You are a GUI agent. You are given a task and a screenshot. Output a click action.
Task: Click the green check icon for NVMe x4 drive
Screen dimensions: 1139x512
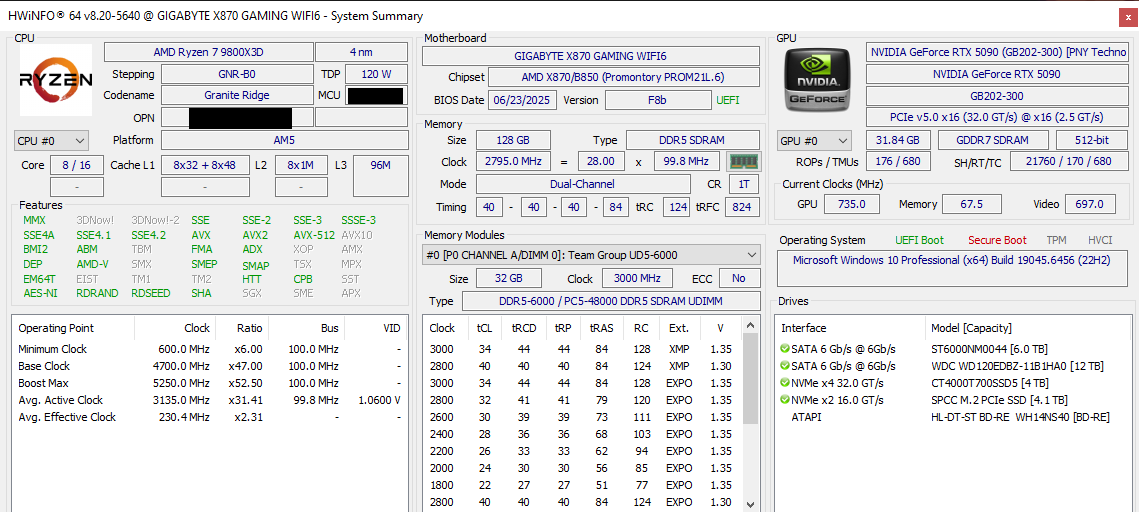click(785, 383)
